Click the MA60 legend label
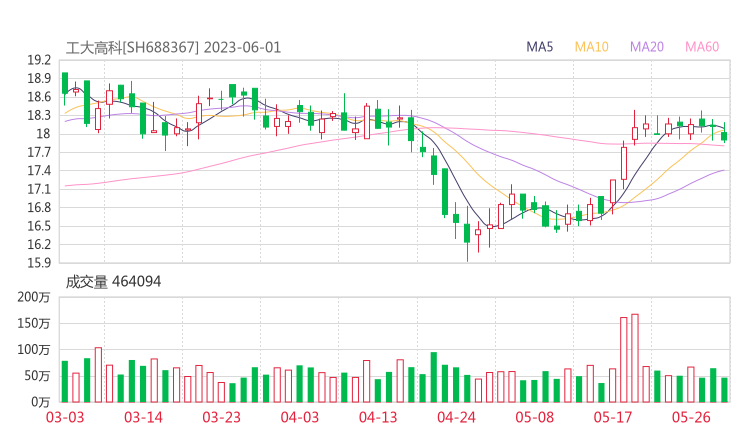Image resolution: width=740 pixels, height=440 pixels. 702,47
